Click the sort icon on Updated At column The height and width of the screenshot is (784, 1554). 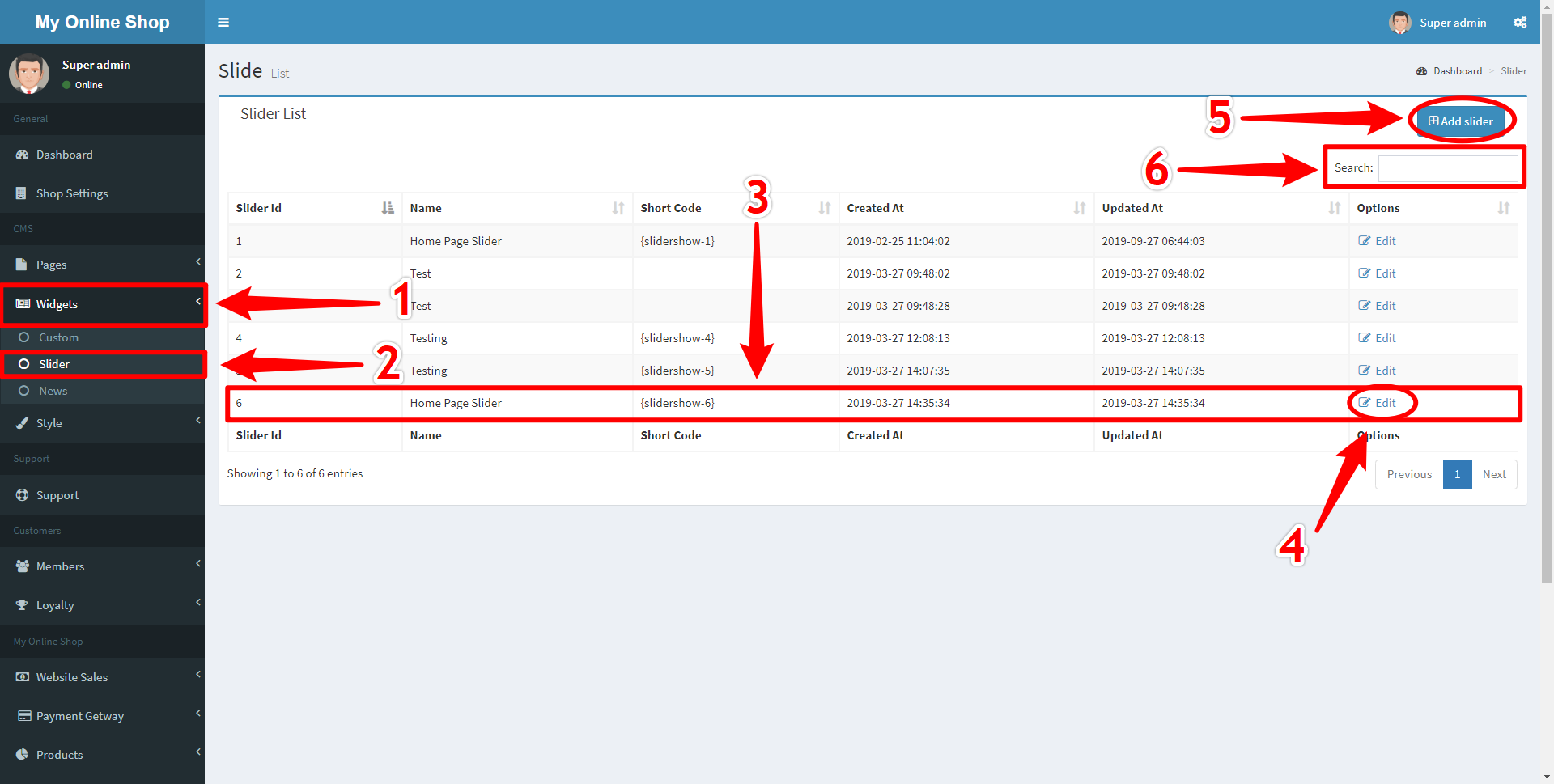[1334, 208]
